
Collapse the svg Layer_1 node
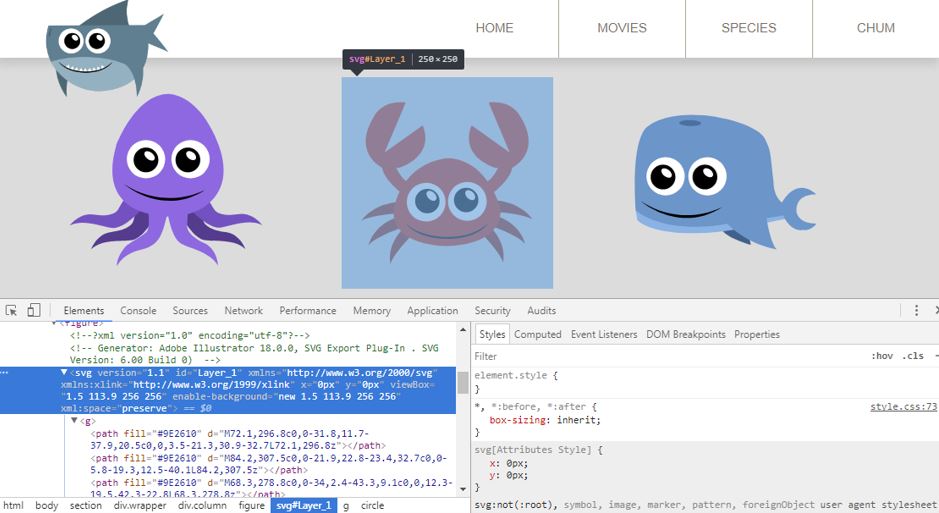click(64, 372)
